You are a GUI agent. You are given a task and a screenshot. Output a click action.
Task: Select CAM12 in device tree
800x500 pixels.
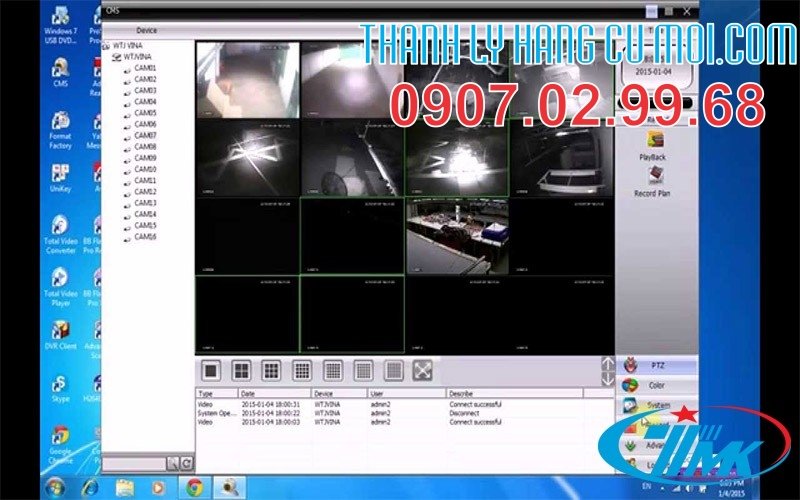tap(145, 192)
